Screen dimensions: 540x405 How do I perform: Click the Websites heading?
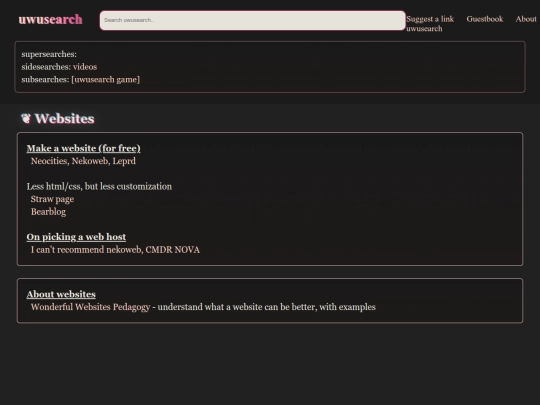pyautogui.click(x=64, y=118)
